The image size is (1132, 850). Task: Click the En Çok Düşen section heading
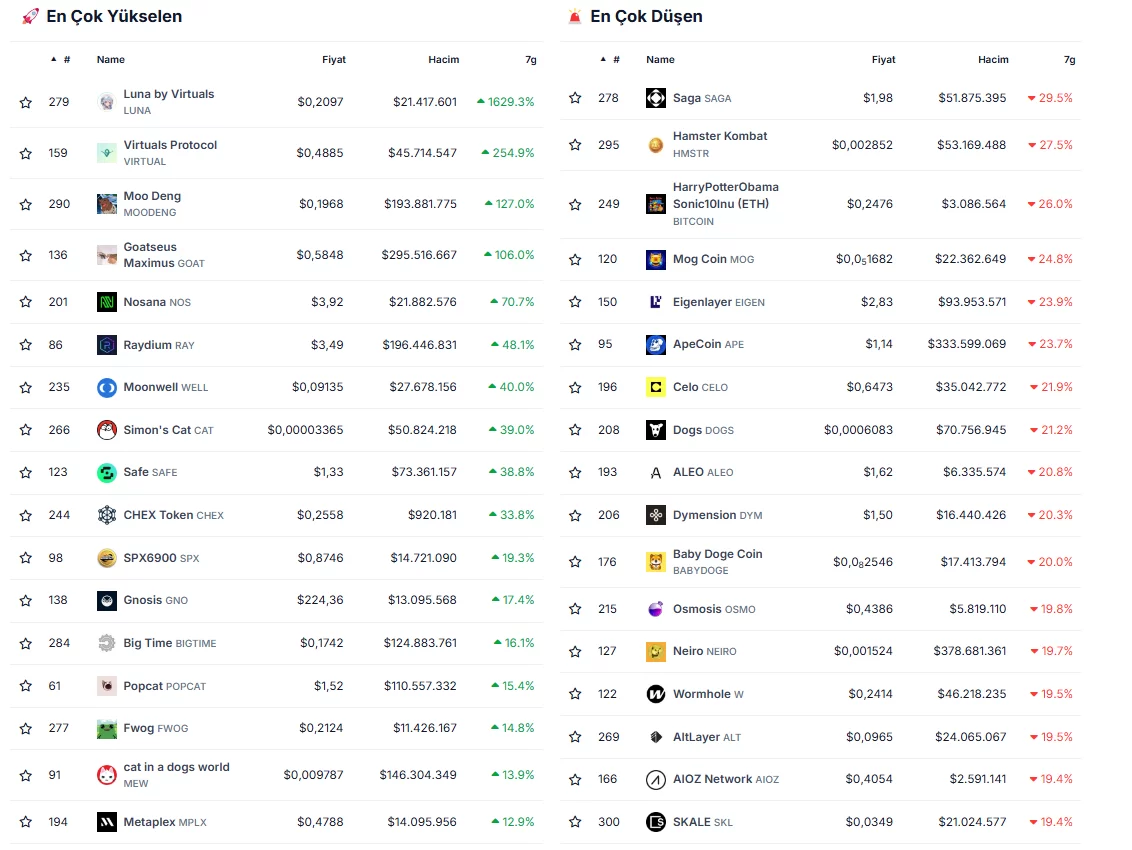(x=646, y=16)
